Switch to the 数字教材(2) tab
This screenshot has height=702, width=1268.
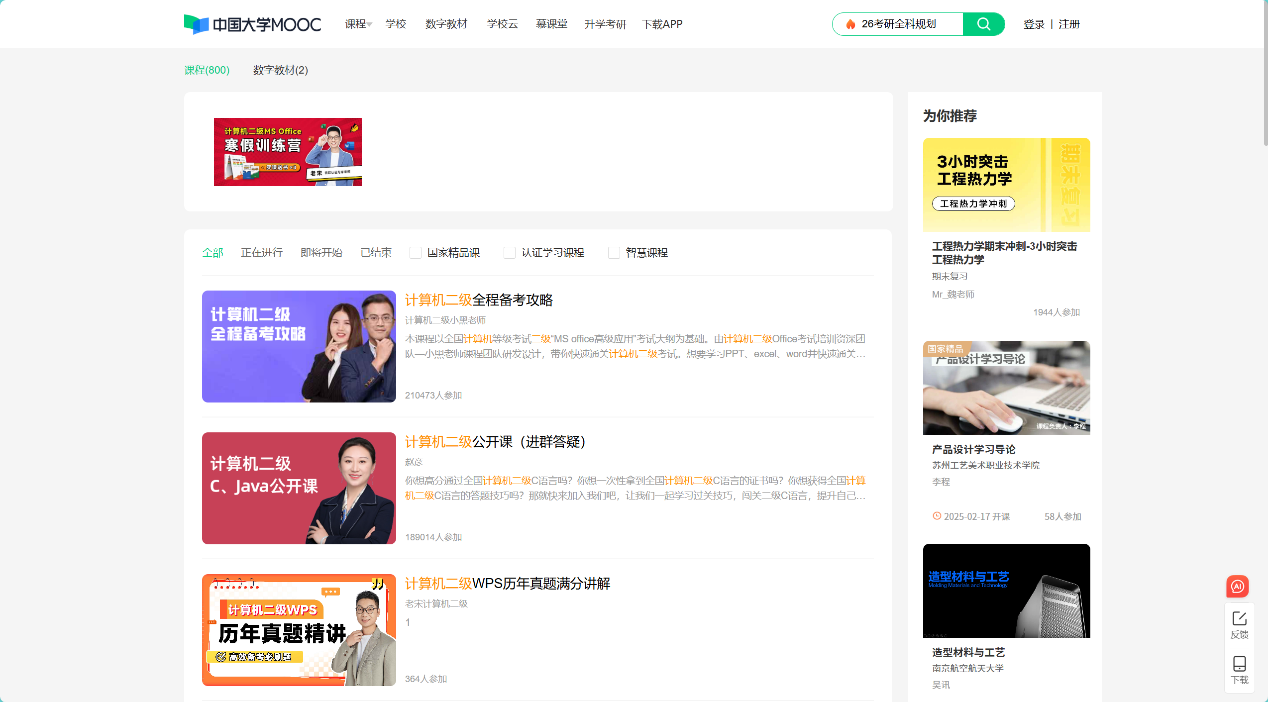[280, 70]
